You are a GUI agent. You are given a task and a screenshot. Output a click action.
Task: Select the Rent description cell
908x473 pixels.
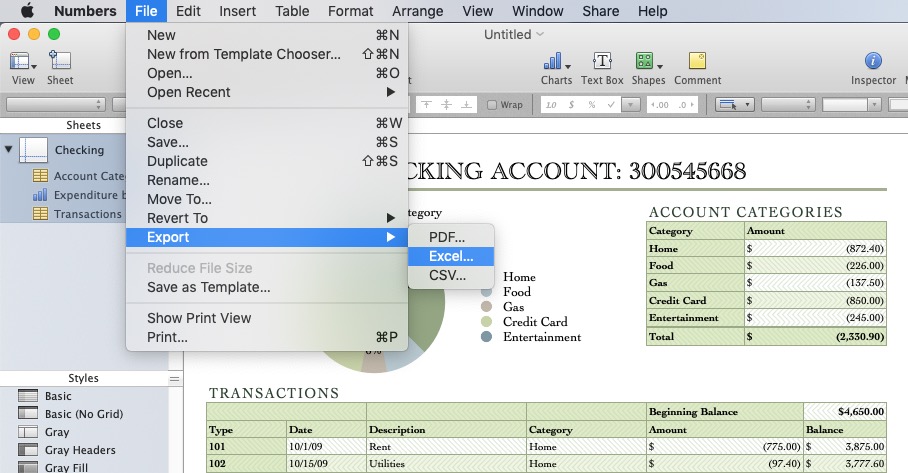click(446, 446)
